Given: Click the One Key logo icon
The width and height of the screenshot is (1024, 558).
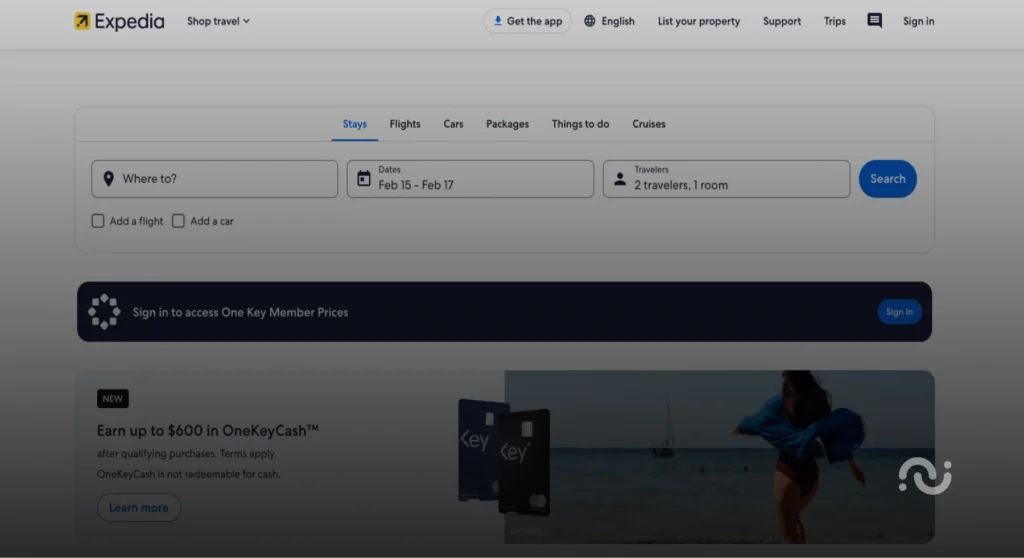Looking at the screenshot, I should (x=104, y=312).
